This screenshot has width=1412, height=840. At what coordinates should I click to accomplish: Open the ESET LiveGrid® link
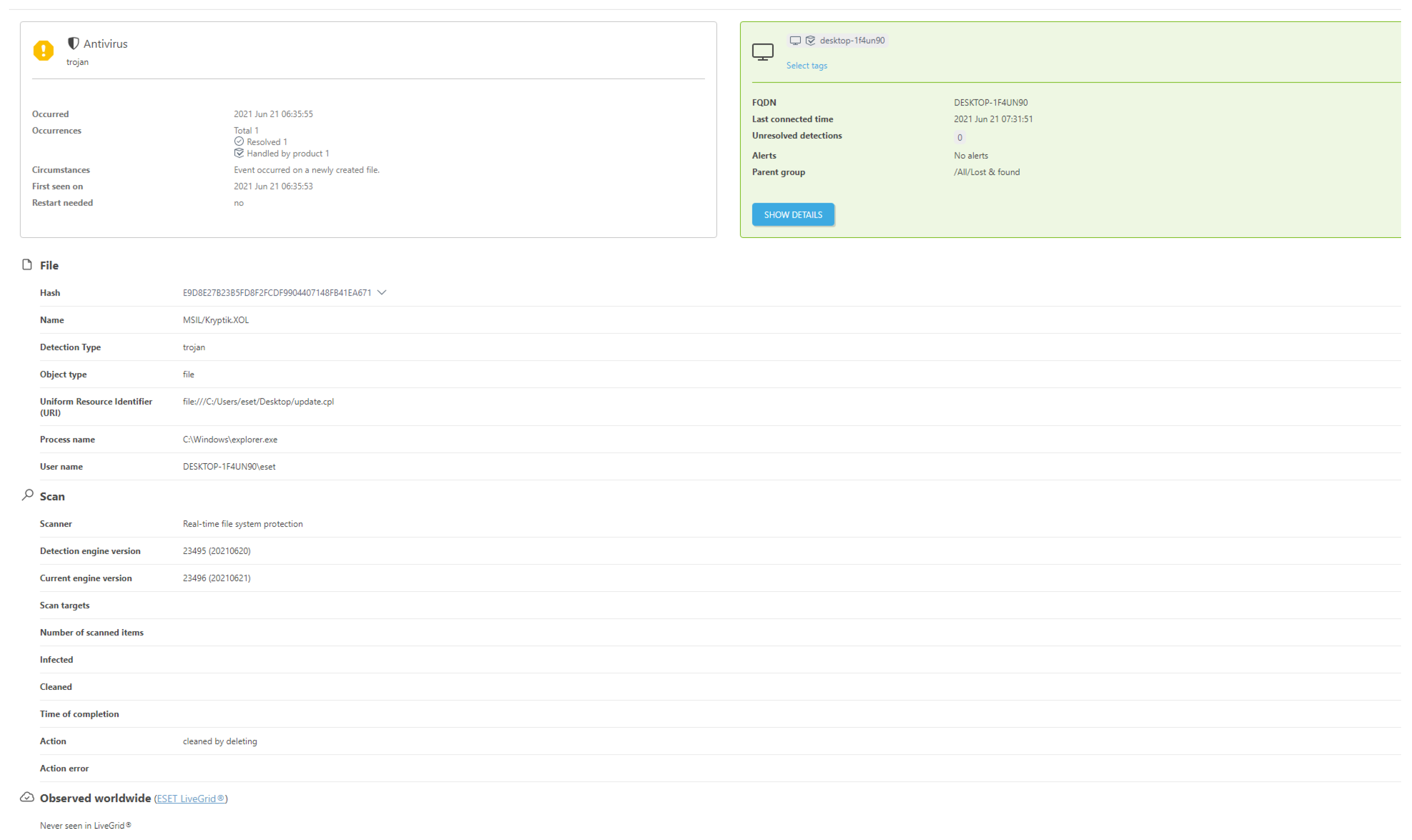(x=190, y=798)
